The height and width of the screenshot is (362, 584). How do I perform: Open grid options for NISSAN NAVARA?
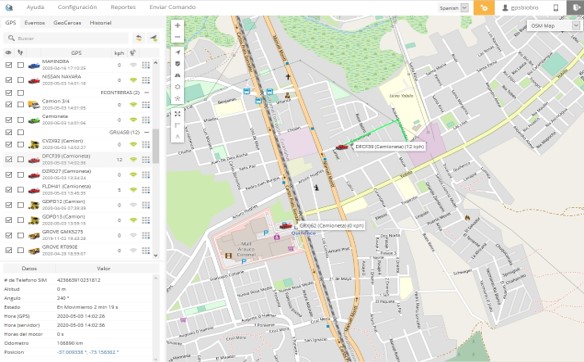tap(146, 80)
